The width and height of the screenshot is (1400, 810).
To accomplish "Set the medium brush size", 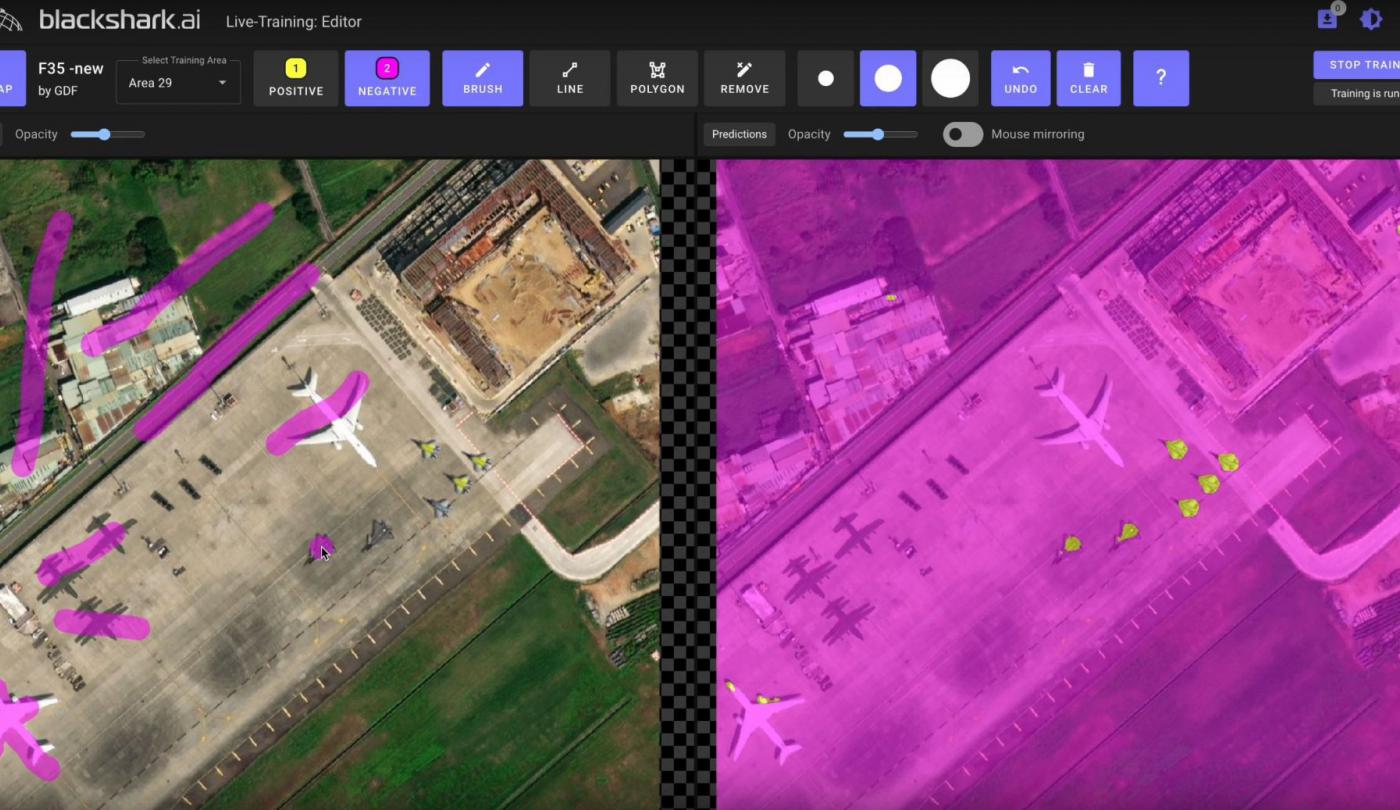I will 888,78.
